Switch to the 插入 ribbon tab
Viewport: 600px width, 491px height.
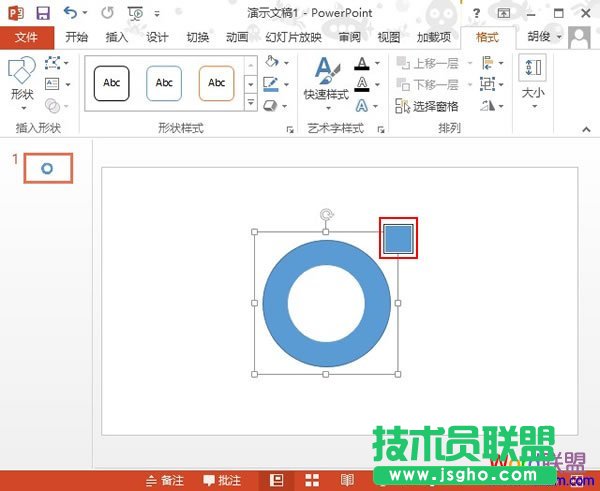click(116, 37)
